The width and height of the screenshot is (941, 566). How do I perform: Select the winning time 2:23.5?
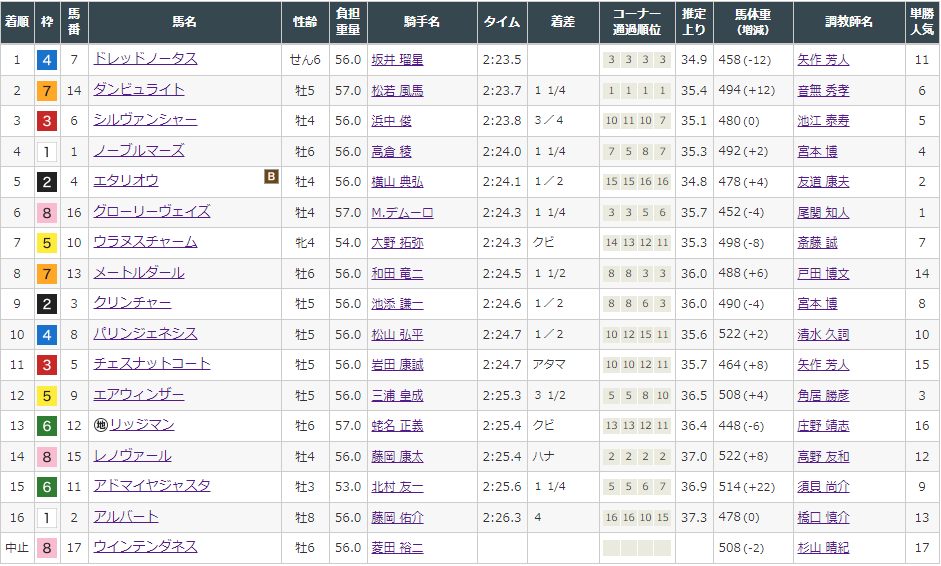[502, 60]
